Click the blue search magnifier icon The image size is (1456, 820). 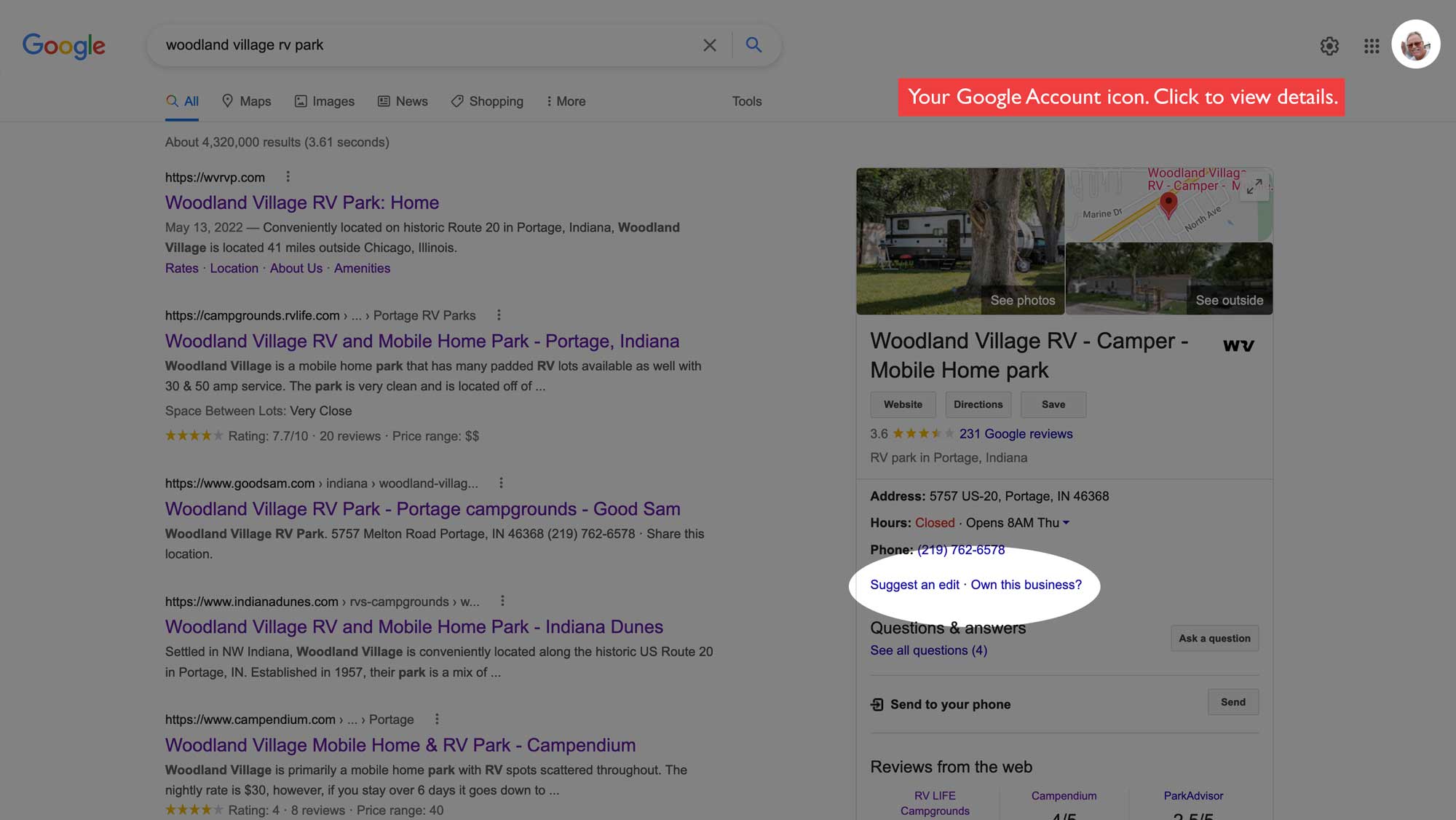point(753,45)
